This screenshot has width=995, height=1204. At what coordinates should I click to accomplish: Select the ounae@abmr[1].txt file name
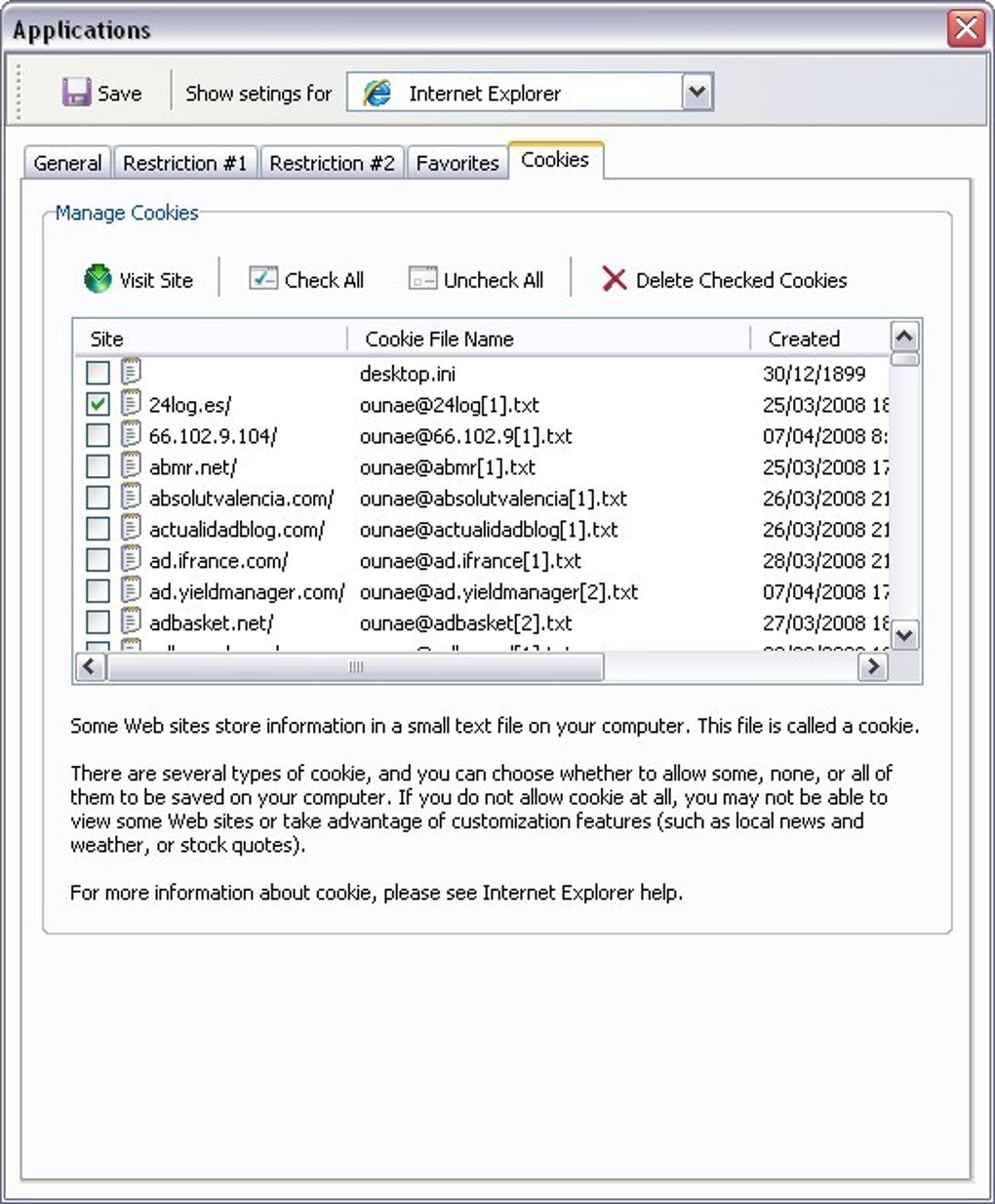[x=447, y=467]
